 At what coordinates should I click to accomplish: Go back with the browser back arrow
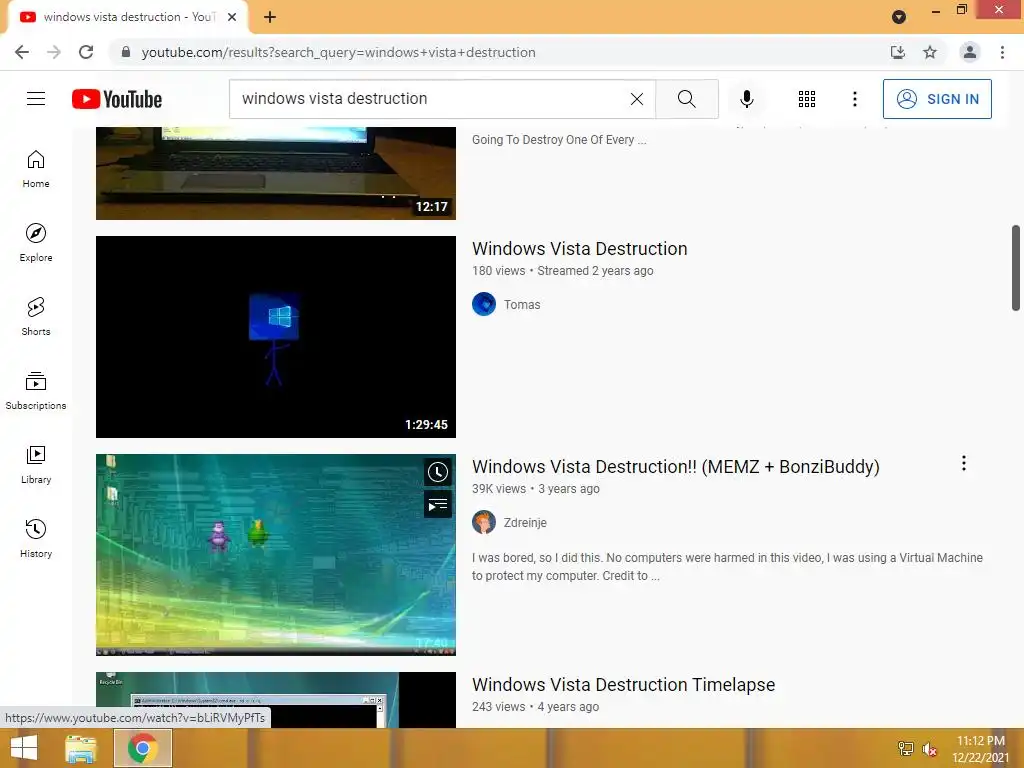pos(22,52)
